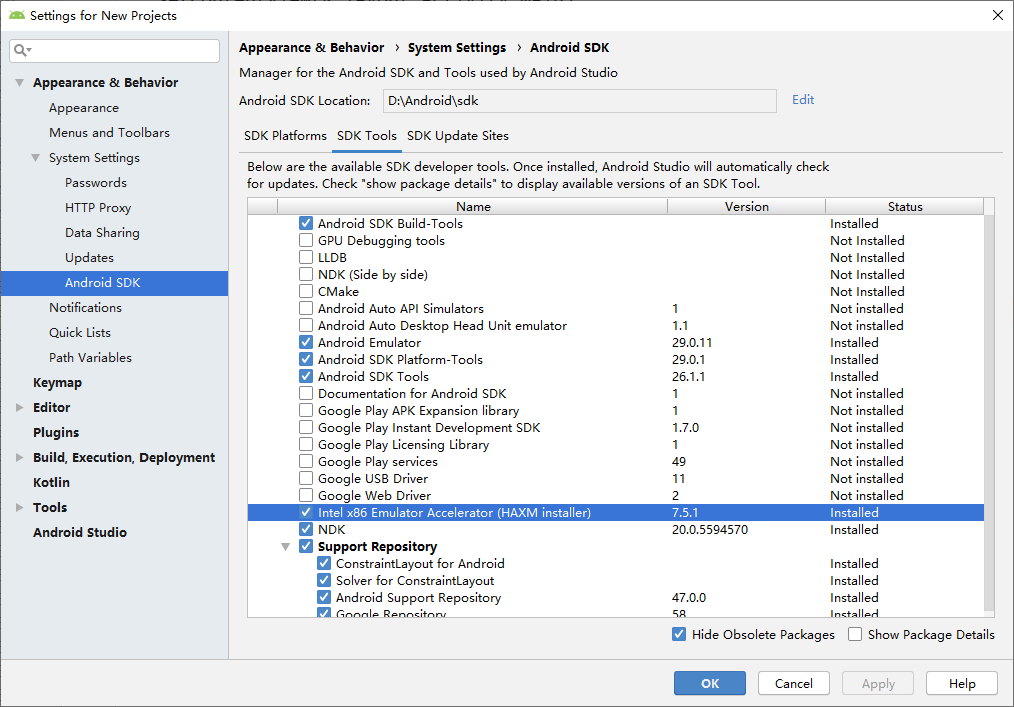
Task: Uncheck Intel x86 Emulator Accelerator checkbox
Action: point(306,512)
